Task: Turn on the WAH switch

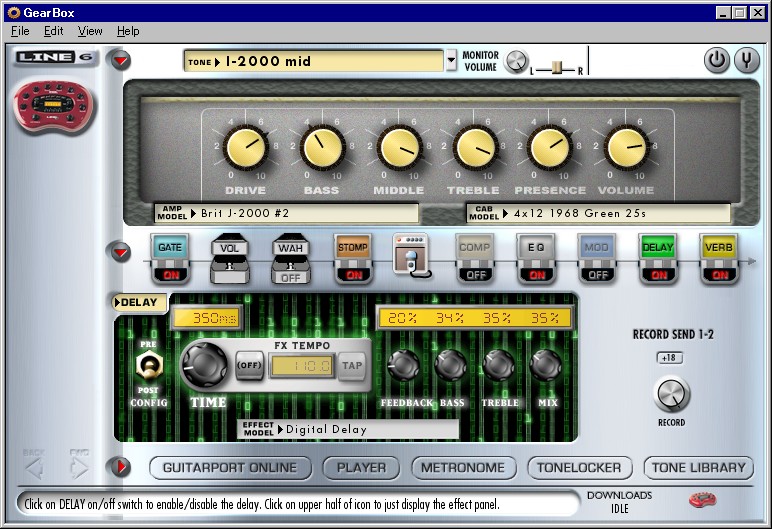Action: [x=290, y=277]
